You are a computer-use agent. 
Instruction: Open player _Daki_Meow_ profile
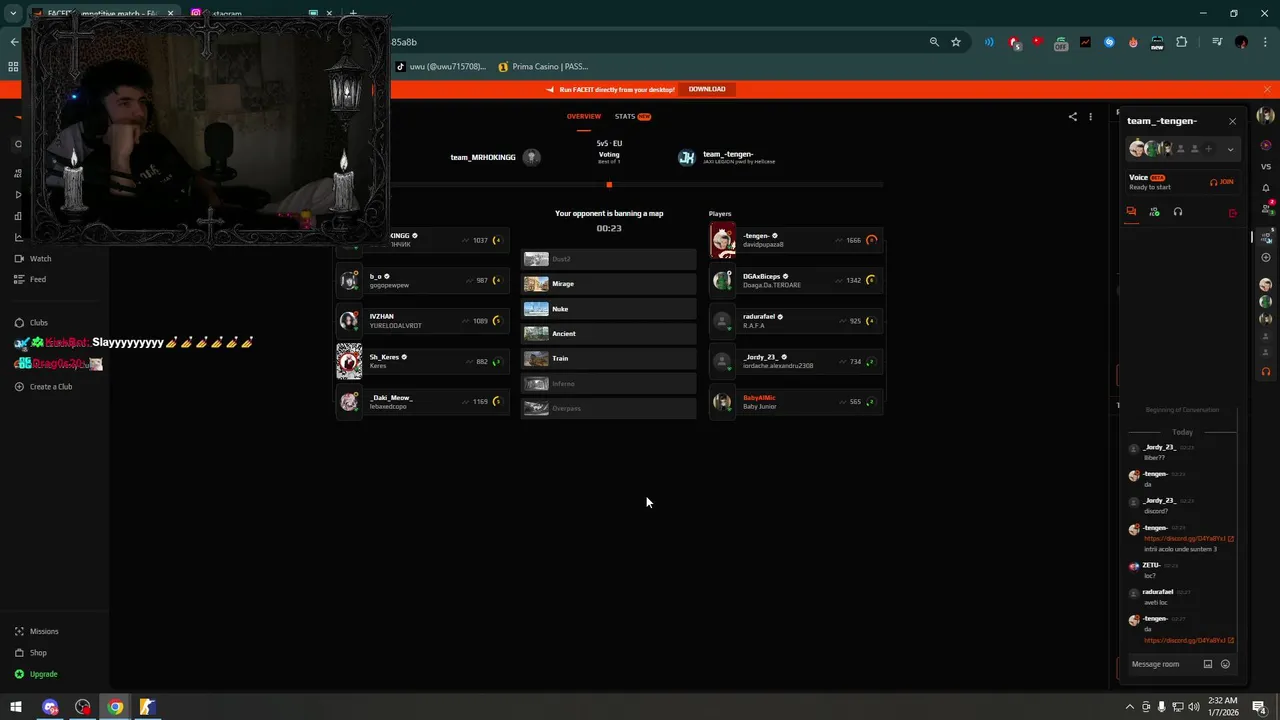point(423,402)
